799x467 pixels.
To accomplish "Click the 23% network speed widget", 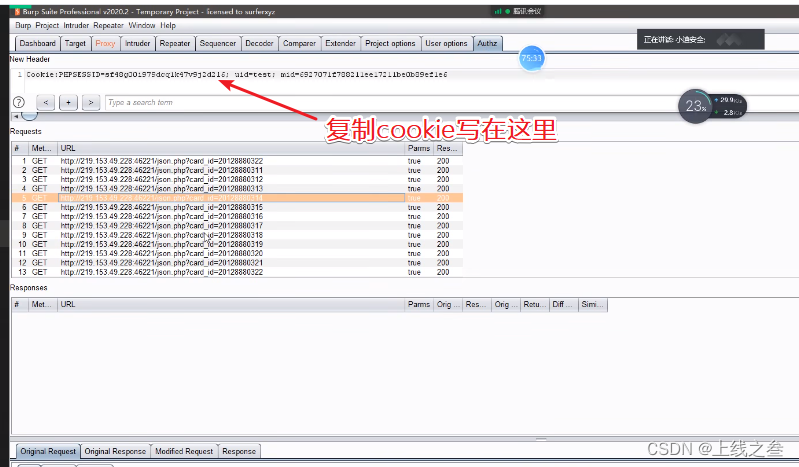I will pyautogui.click(x=712, y=106).
